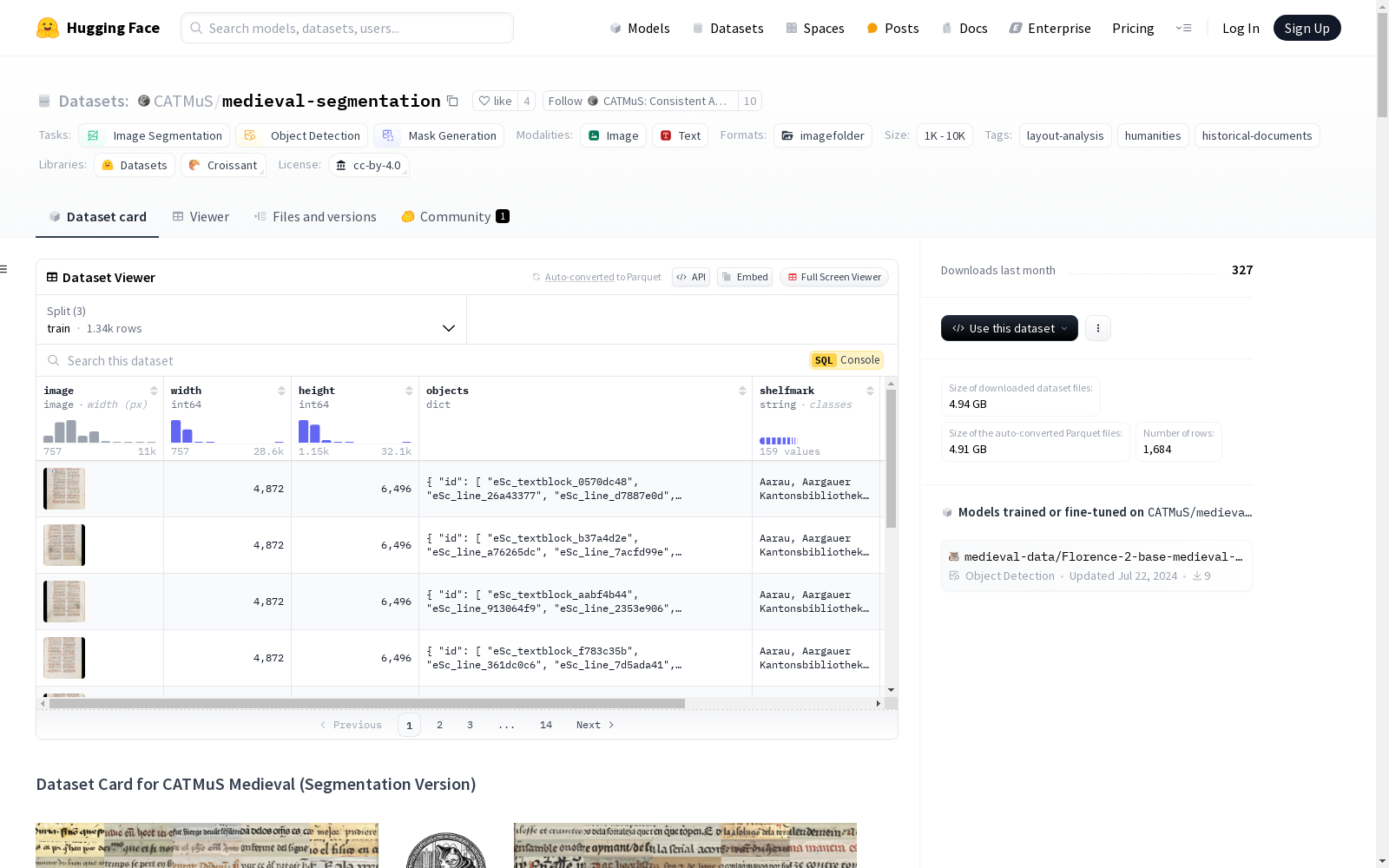
Task: Open the Posts navigation item
Action: [x=892, y=28]
